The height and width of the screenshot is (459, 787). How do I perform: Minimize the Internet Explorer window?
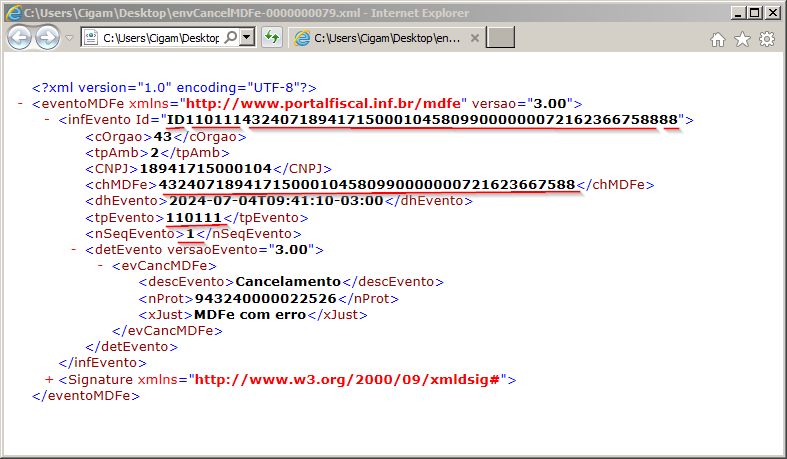coord(737,13)
